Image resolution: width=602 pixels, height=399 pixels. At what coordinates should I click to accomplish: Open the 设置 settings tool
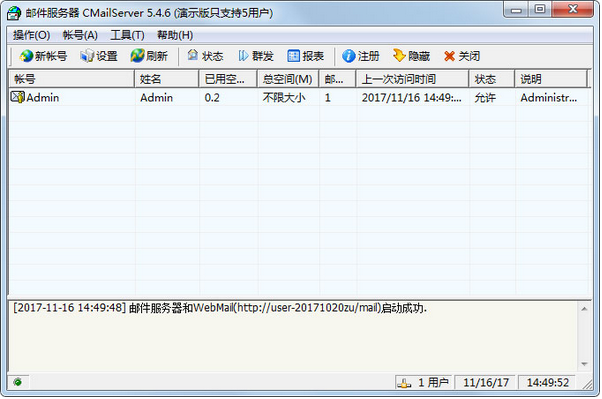coord(99,56)
